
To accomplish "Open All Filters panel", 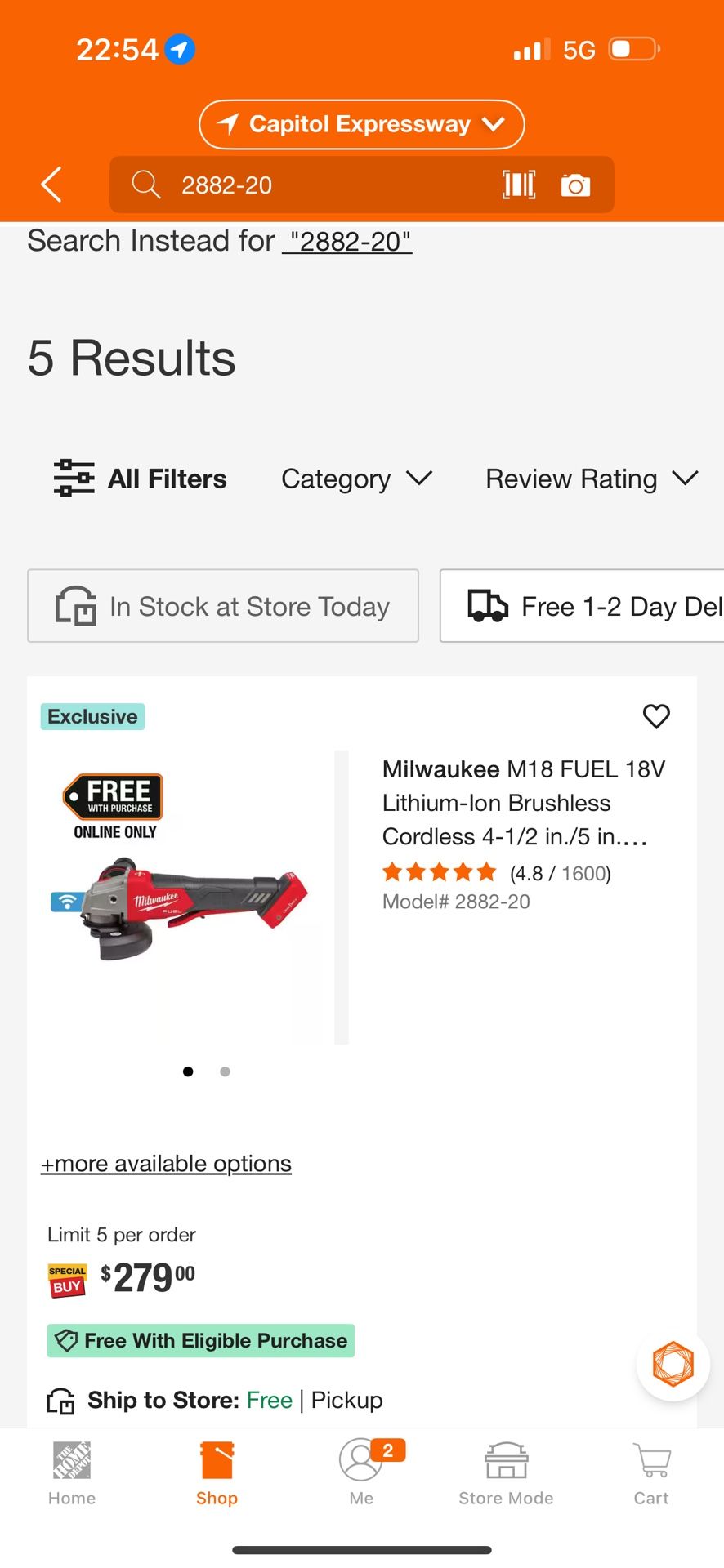I will click(141, 479).
